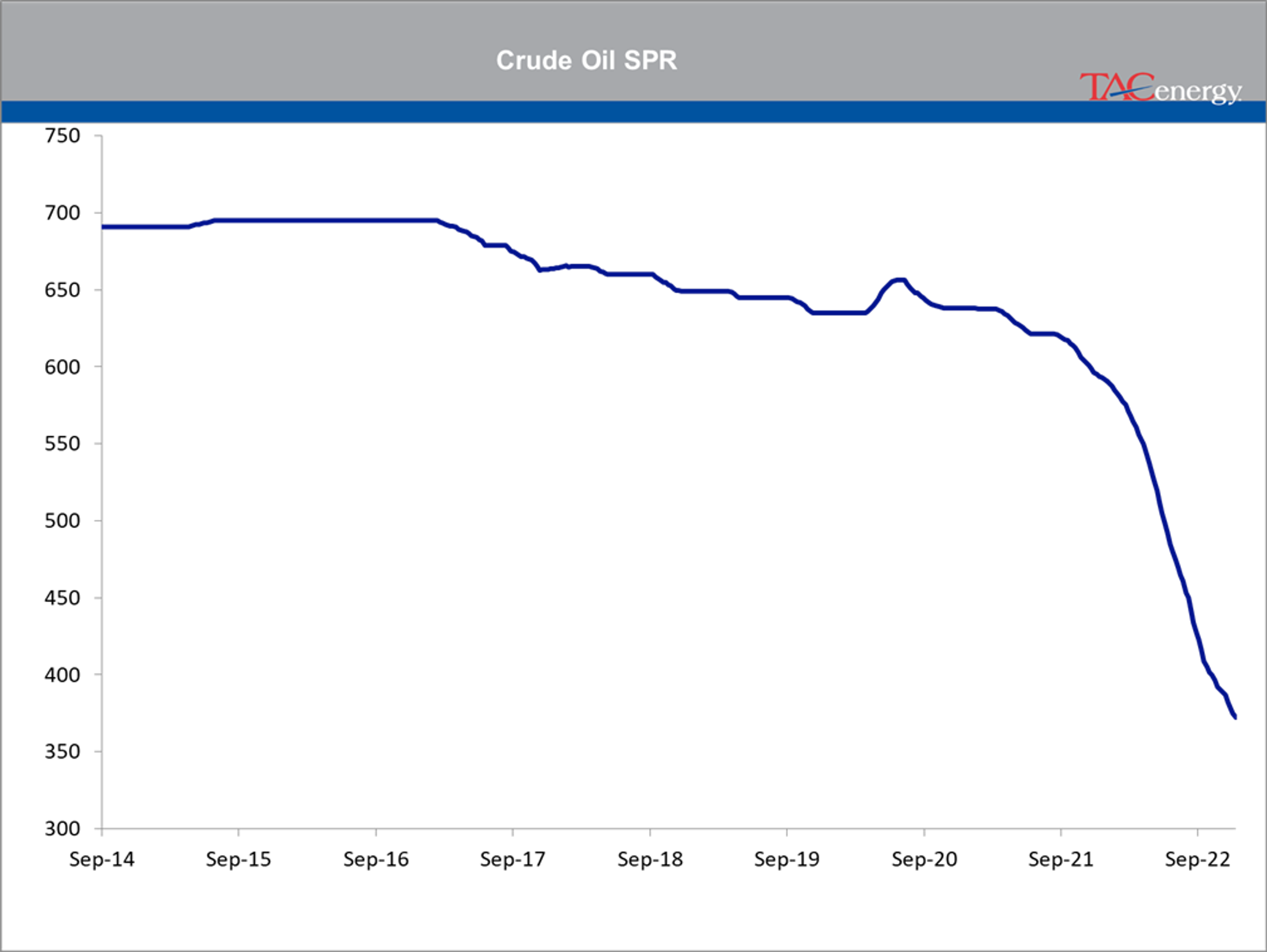
Task: Click the Sep-21 x-axis label
Action: (x=1061, y=860)
